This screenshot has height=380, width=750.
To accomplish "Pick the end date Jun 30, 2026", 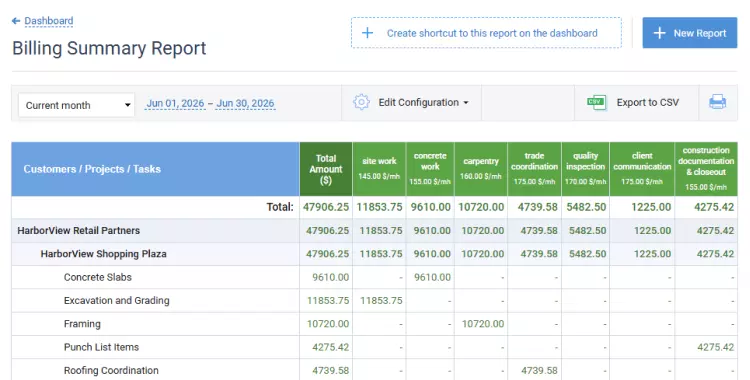I will click(x=245, y=103).
